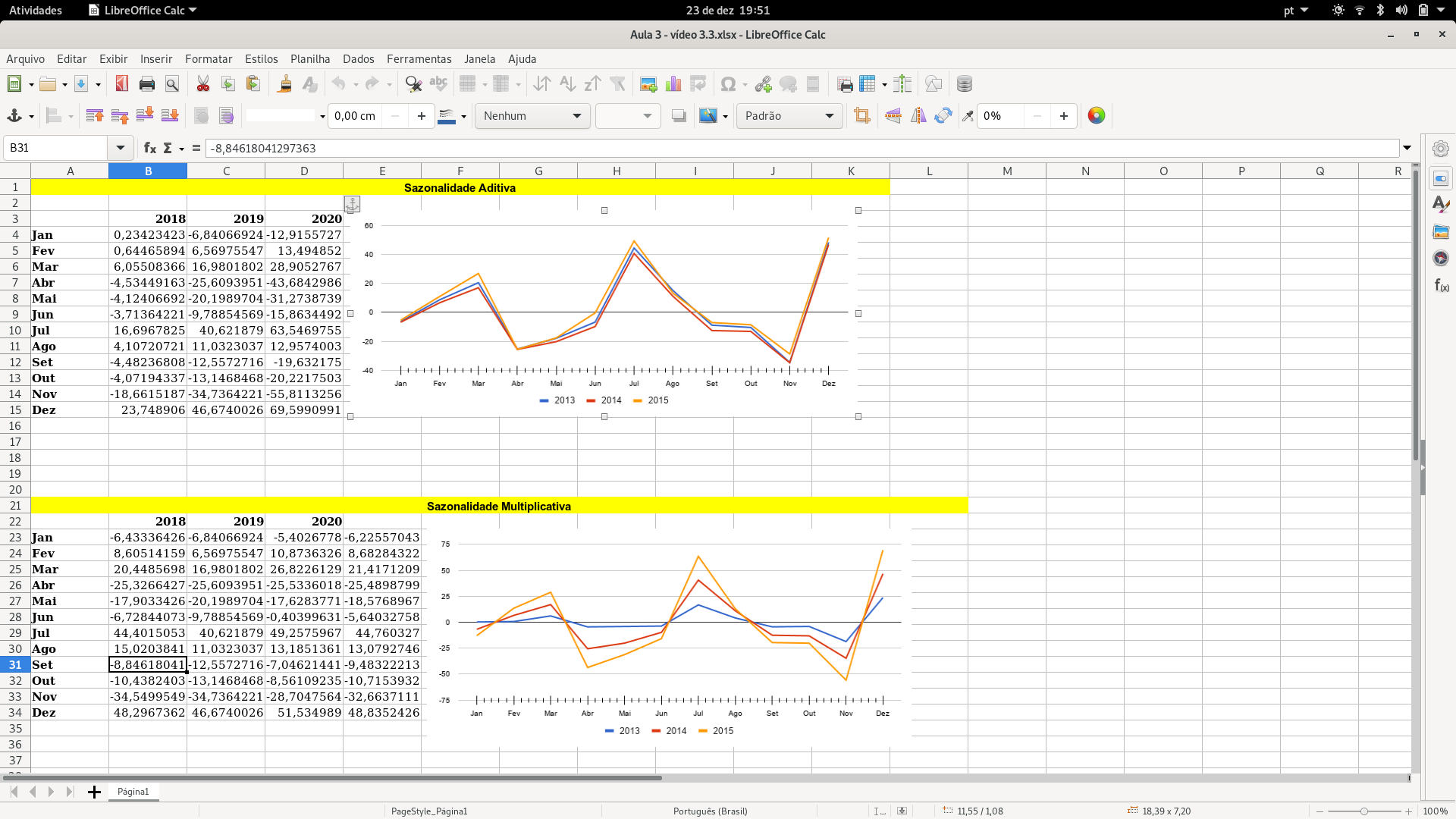The image size is (1456, 819).
Task: Click the Open file folder icon
Action: (48, 84)
